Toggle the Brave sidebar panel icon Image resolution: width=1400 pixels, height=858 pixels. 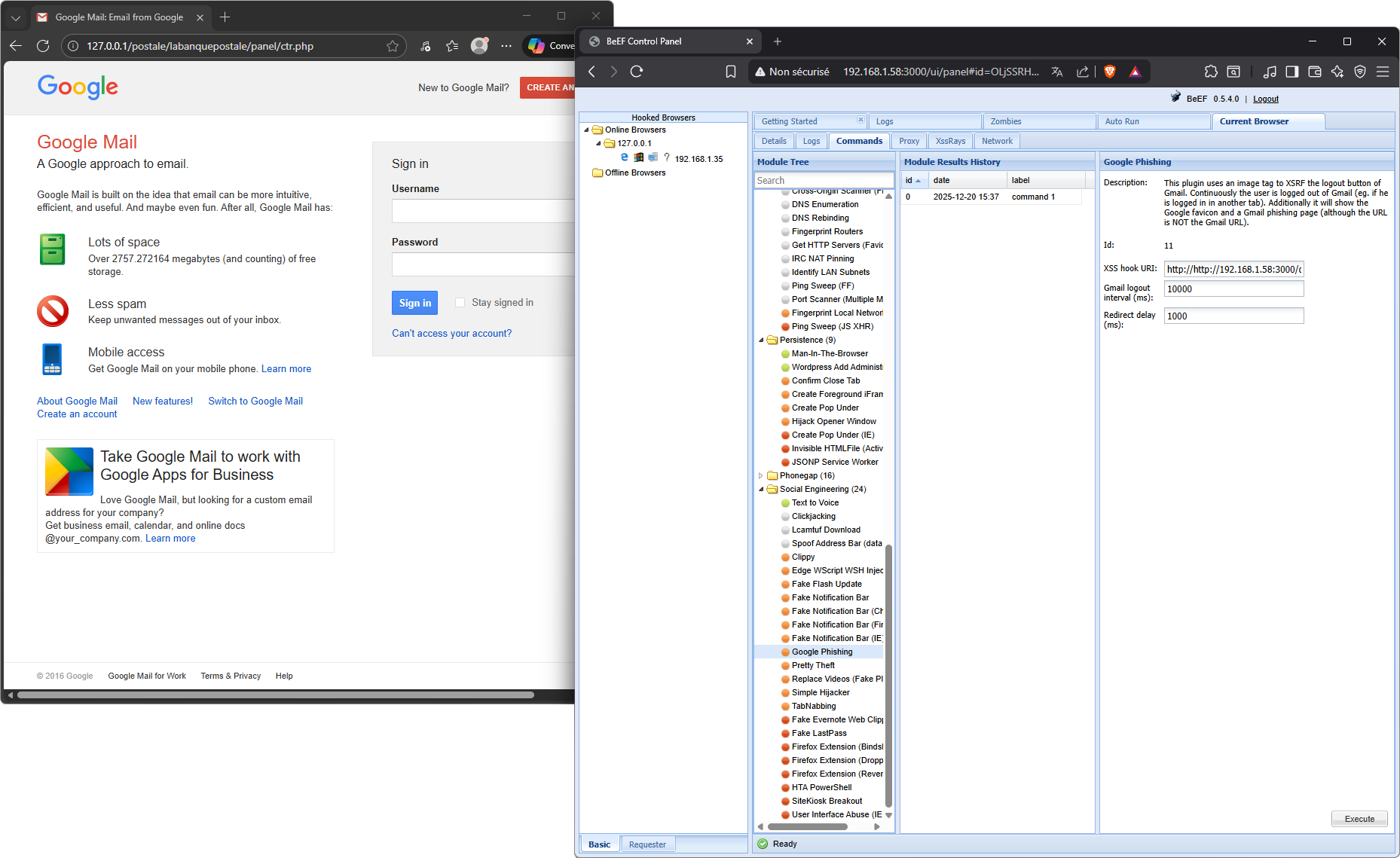click(1292, 72)
